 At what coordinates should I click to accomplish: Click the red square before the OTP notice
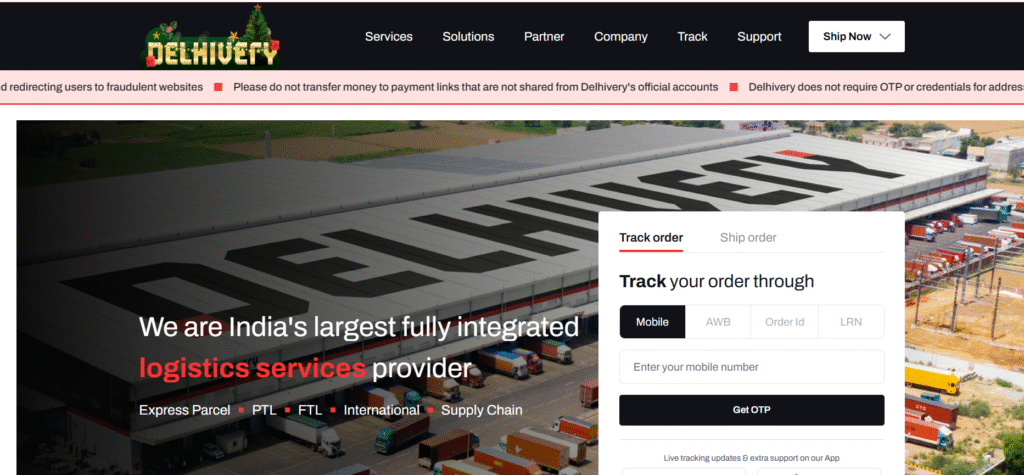[x=733, y=88]
